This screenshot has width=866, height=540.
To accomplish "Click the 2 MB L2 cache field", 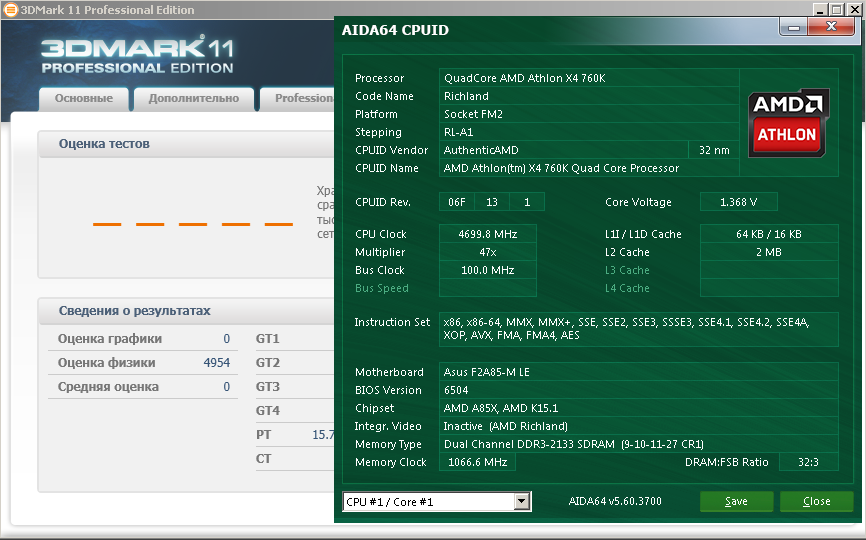I will [769, 252].
